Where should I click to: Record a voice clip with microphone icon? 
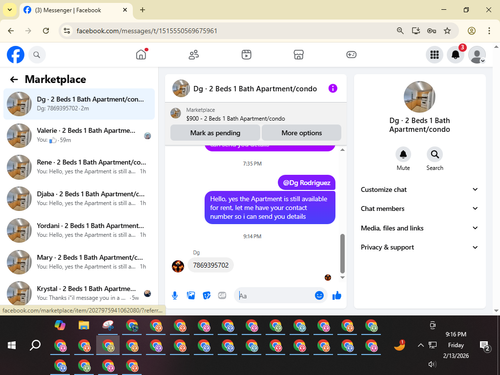175,295
